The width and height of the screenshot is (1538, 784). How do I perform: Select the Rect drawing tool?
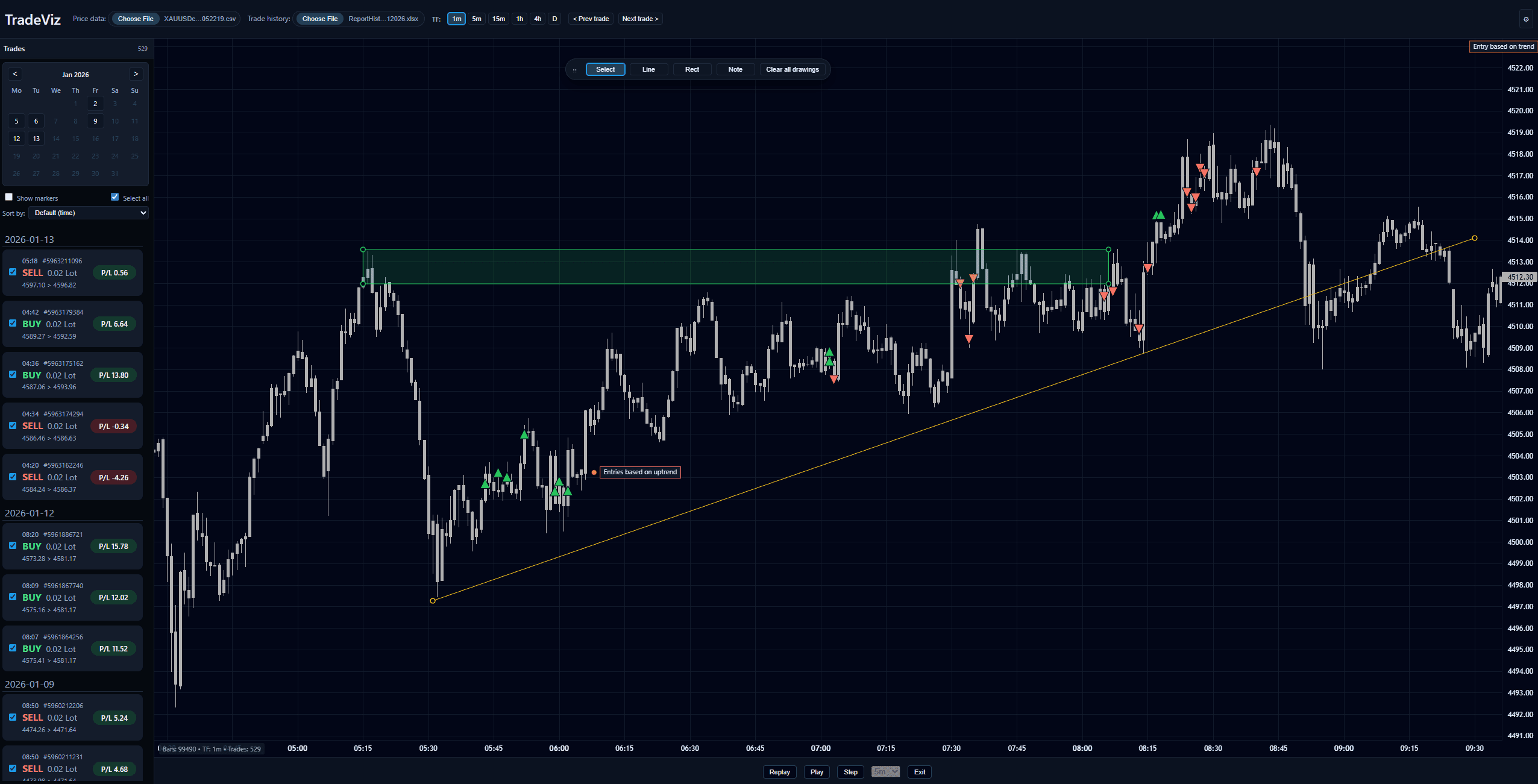point(692,69)
